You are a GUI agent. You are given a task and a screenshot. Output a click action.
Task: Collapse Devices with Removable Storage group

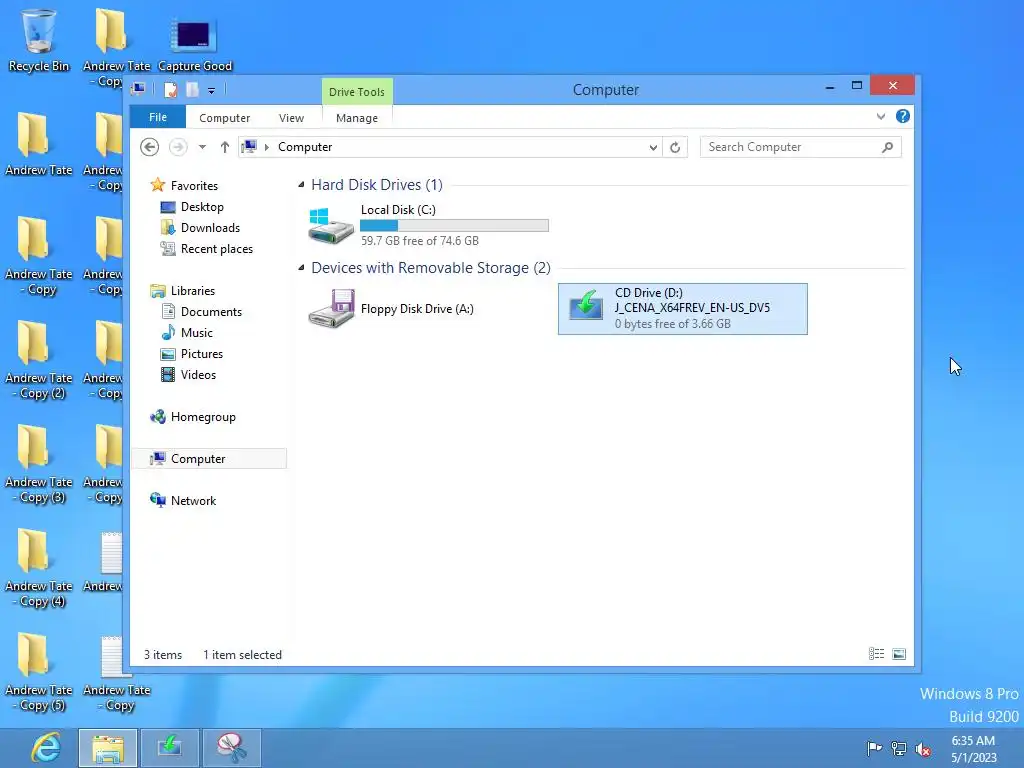point(301,268)
